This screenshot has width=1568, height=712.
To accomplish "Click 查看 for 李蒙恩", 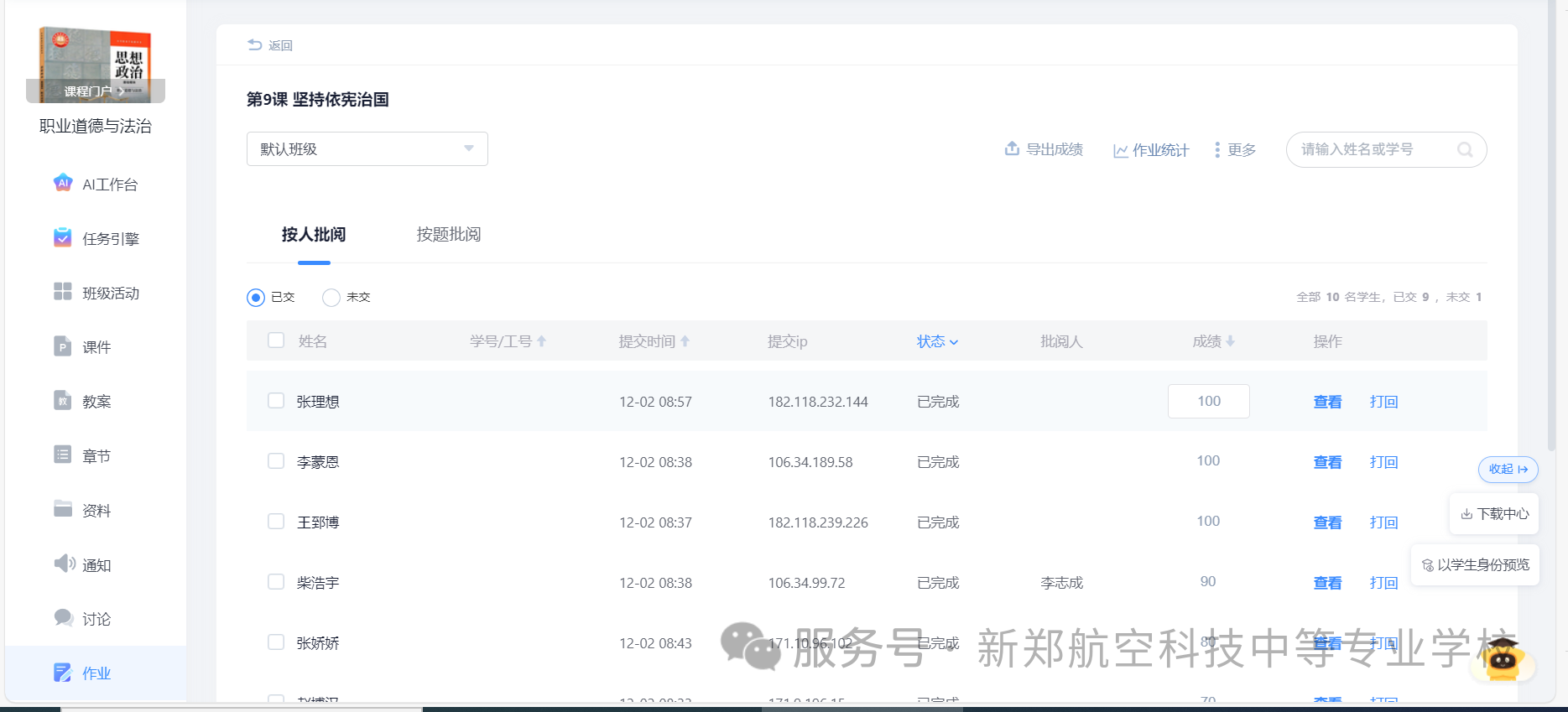I will [1327, 462].
